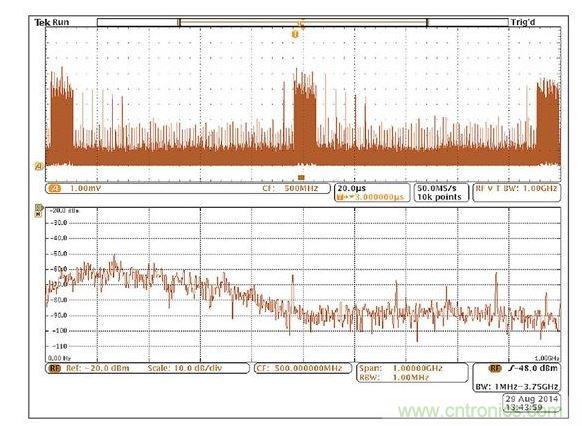Select the RF v T BW: 1.00GHz readout

516,189
